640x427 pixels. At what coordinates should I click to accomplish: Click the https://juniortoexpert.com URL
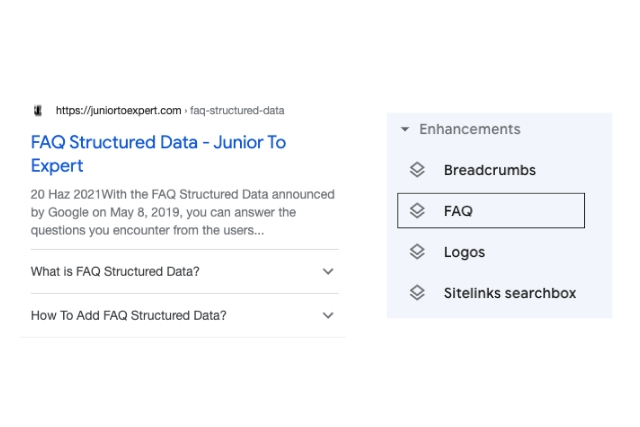point(118,111)
